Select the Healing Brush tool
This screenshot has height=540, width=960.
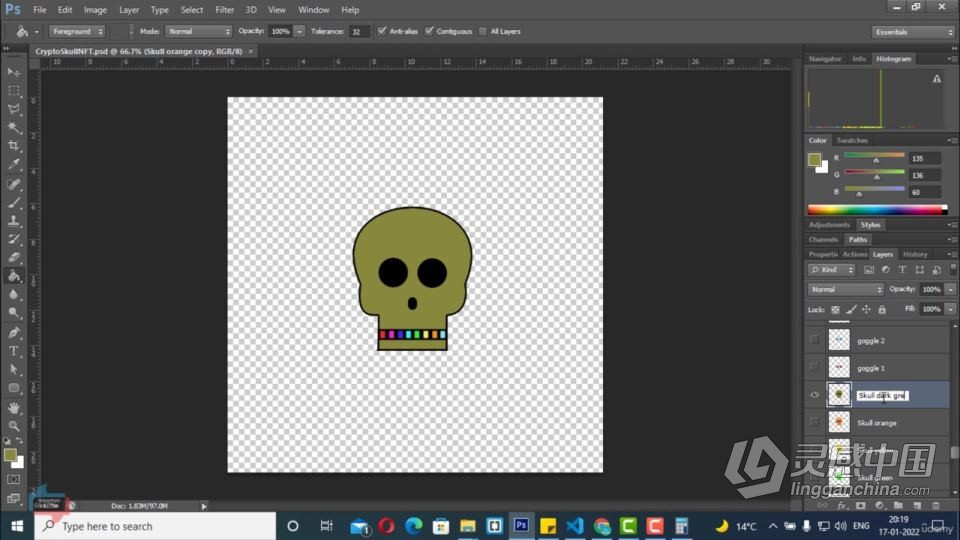point(13,184)
